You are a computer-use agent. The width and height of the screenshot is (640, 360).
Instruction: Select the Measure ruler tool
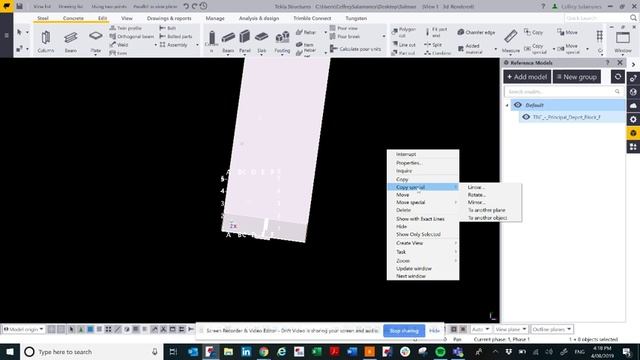click(x=511, y=41)
